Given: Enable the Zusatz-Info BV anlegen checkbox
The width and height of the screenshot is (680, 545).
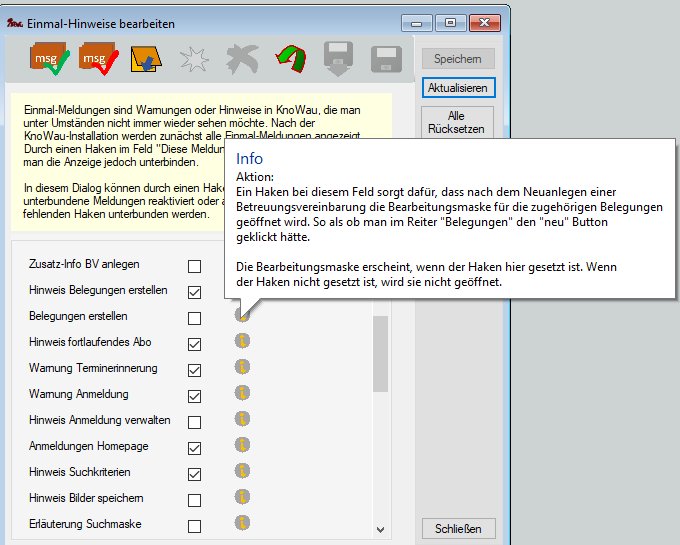Looking at the screenshot, I should click(195, 266).
